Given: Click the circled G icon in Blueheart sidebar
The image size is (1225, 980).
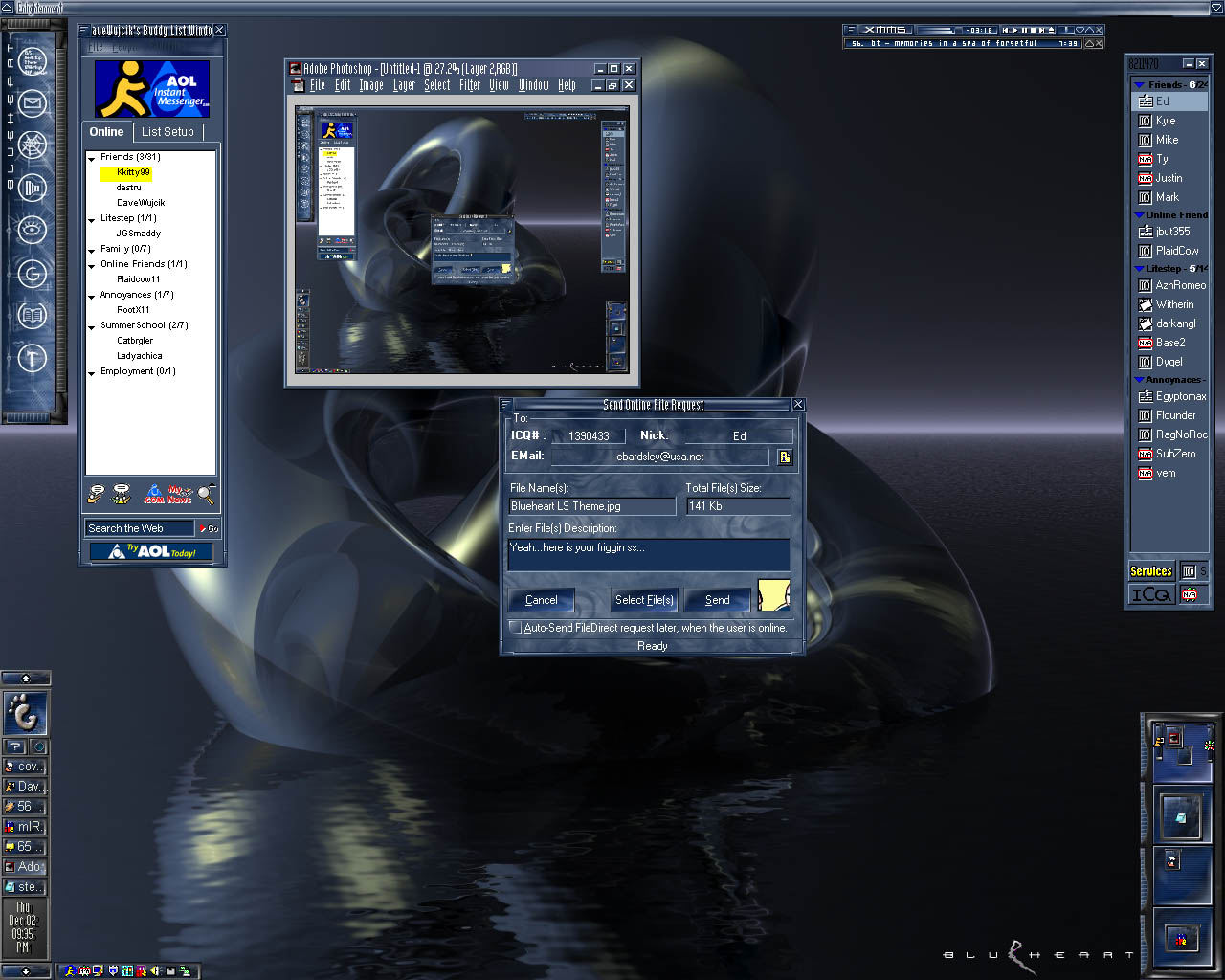Looking at the screenshot, I should pyautogui.click(x=33, y=274).
